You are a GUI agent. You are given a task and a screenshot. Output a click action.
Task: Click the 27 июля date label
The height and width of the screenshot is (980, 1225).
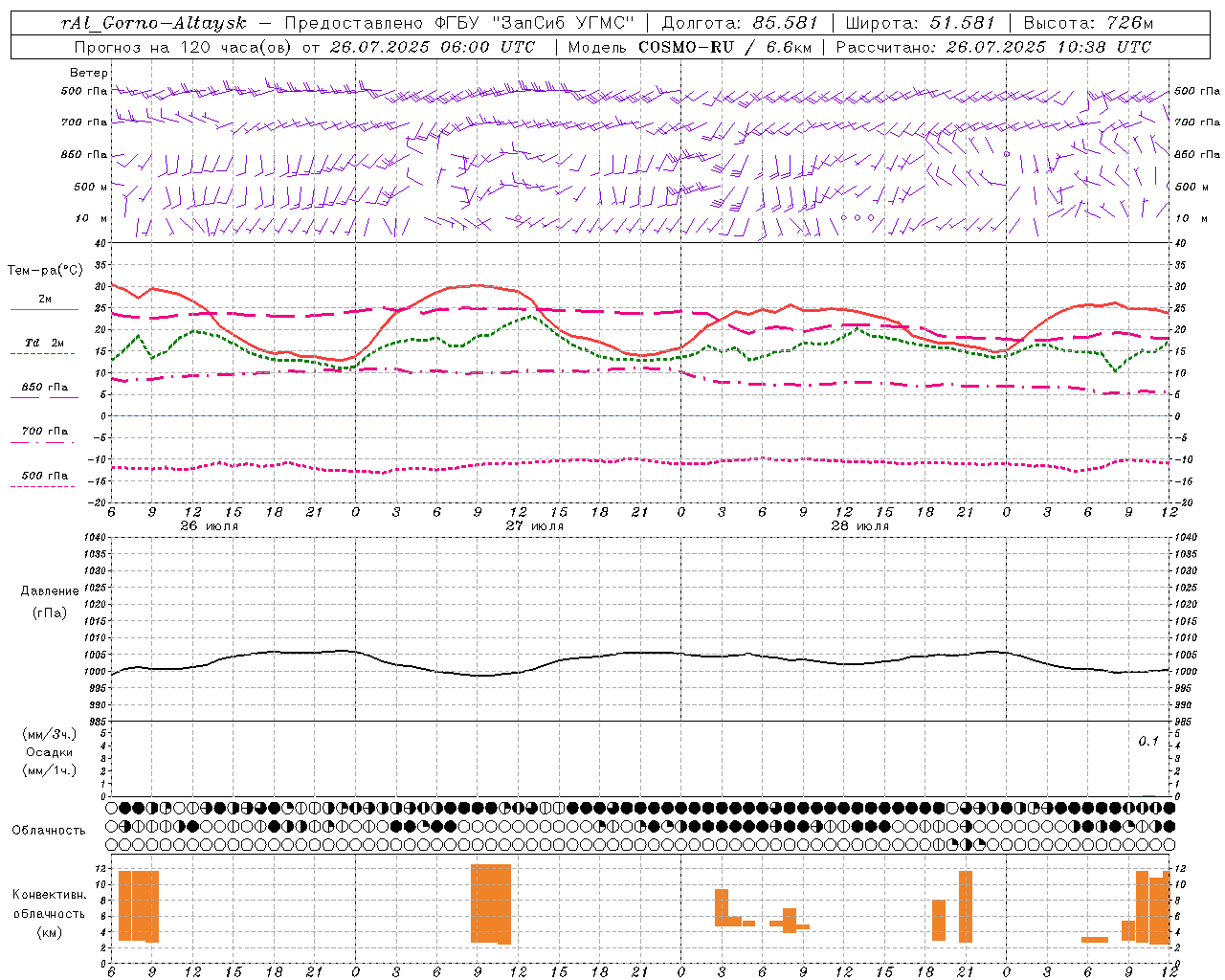(535, 526)
